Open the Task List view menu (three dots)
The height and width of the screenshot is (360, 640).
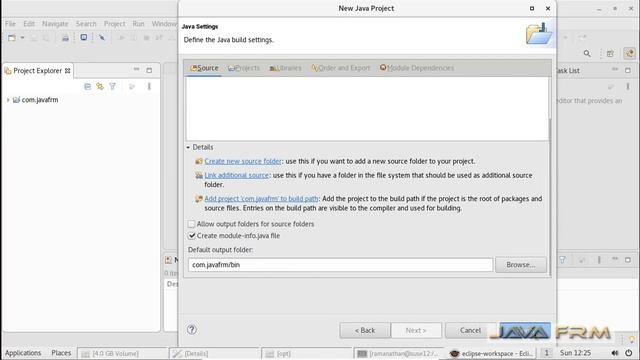[x=628, y=87]
